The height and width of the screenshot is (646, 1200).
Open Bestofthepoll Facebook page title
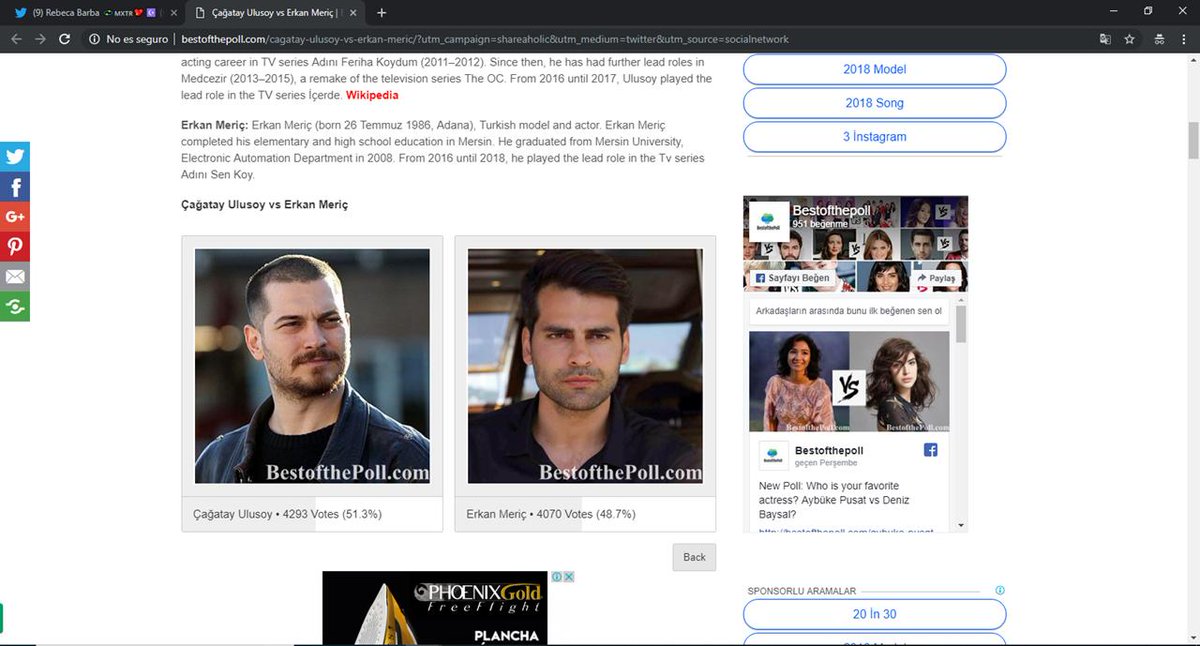tap(832, 211)
